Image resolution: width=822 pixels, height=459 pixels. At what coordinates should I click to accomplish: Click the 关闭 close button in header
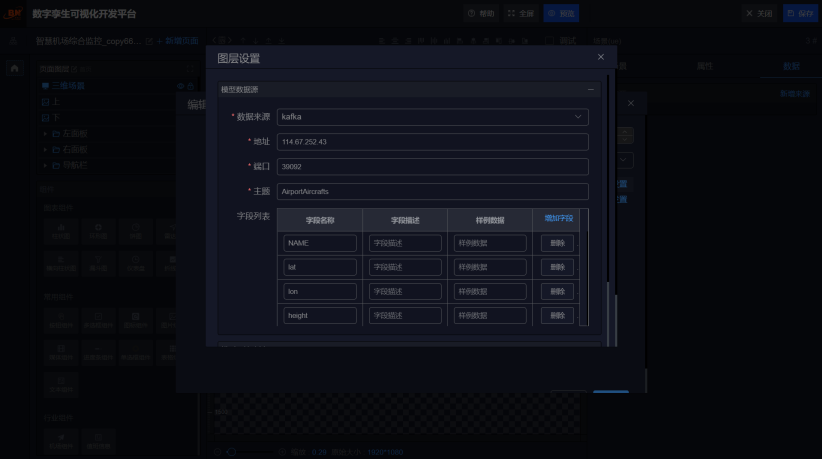759,13
